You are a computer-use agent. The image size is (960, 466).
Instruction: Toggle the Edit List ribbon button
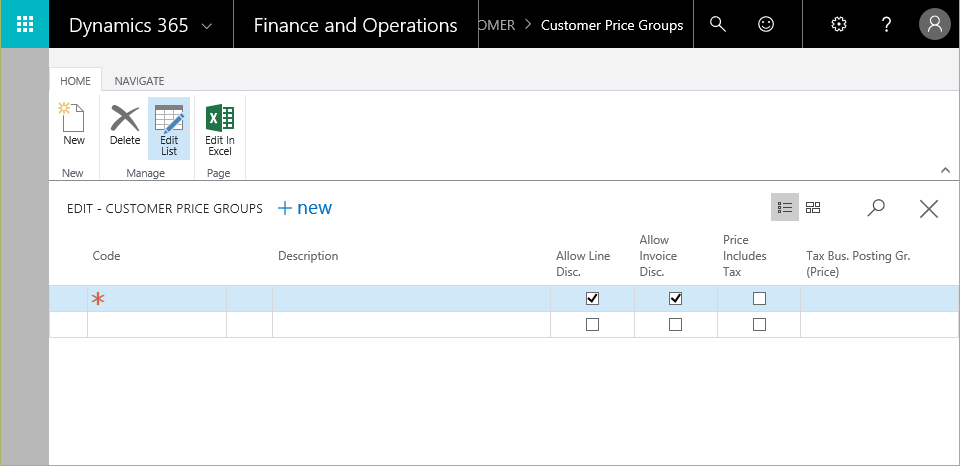click(169, 129)
